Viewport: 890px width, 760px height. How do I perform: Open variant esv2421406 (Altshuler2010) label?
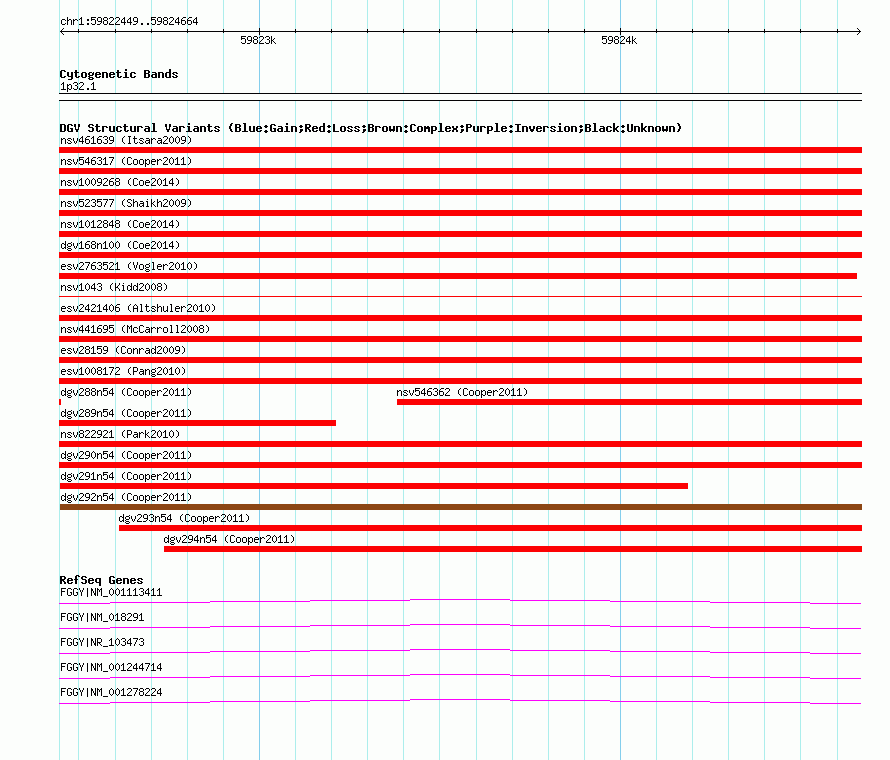pyautogui.click(x=138, y=308)
